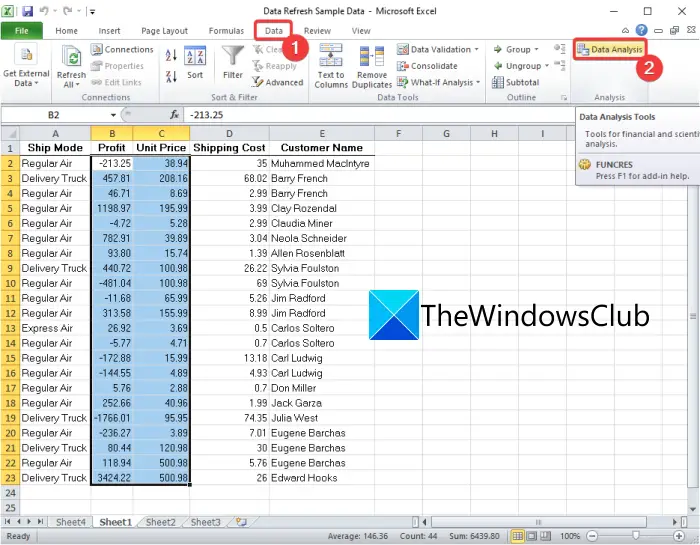Open Data Analysis tools
Image resolution: width=700 pixels, height=545 pixels.
tap(610, 49)
